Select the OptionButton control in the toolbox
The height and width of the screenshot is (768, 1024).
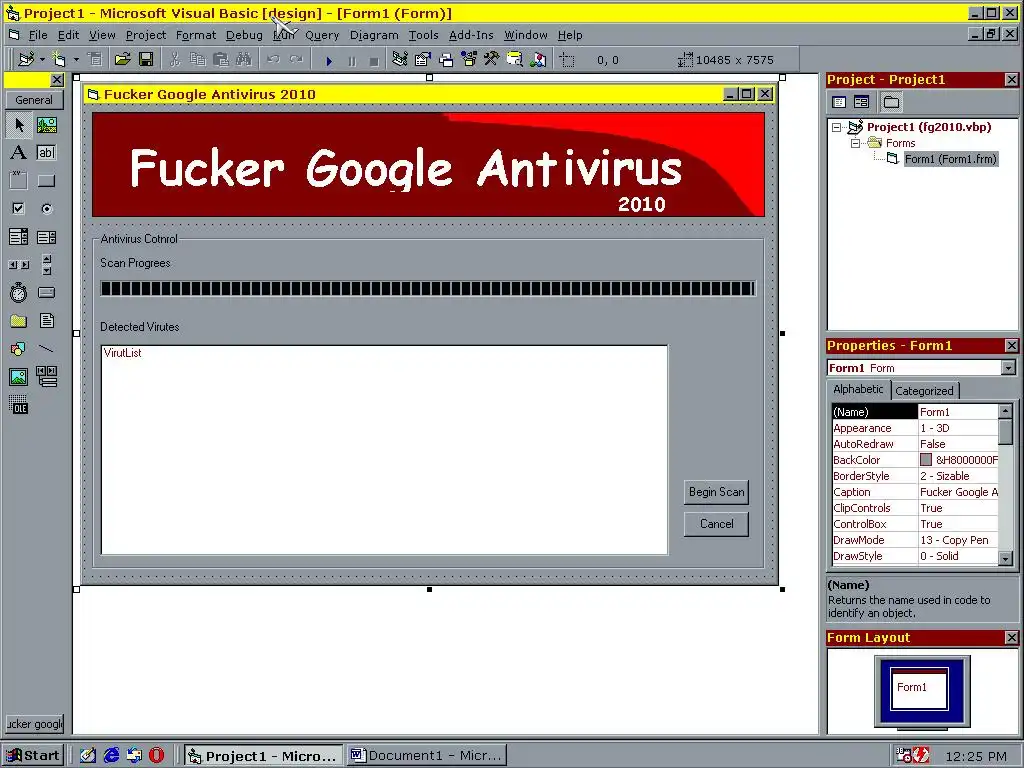click(x=46, y=209)
